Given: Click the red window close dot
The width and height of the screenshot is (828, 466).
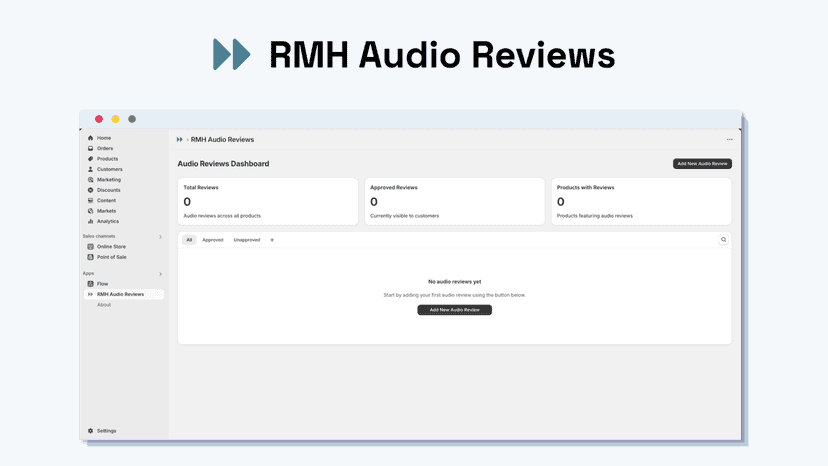Looking at the screenshot, I should 99,119.
